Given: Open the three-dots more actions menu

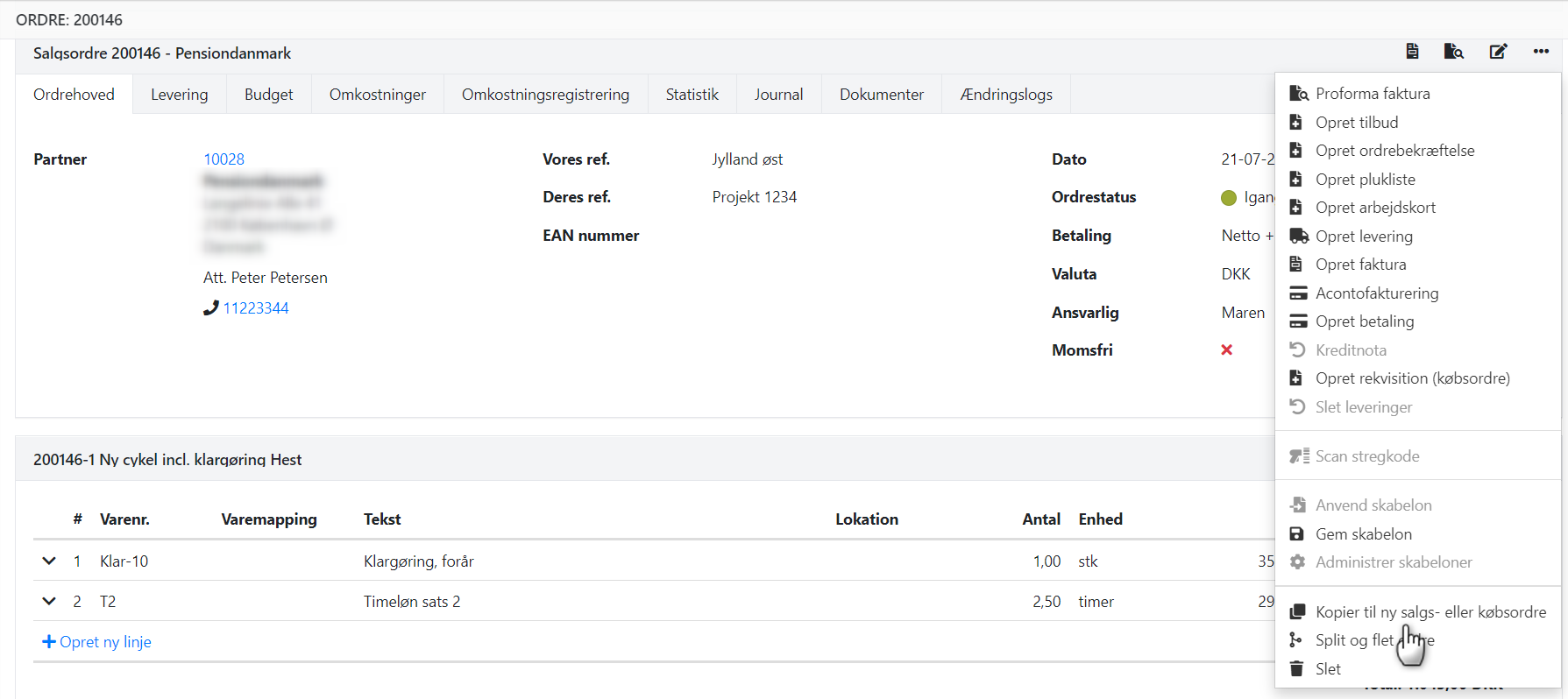Looking at the screenshot, I should pyautogui.click(x=1541, y=52).
